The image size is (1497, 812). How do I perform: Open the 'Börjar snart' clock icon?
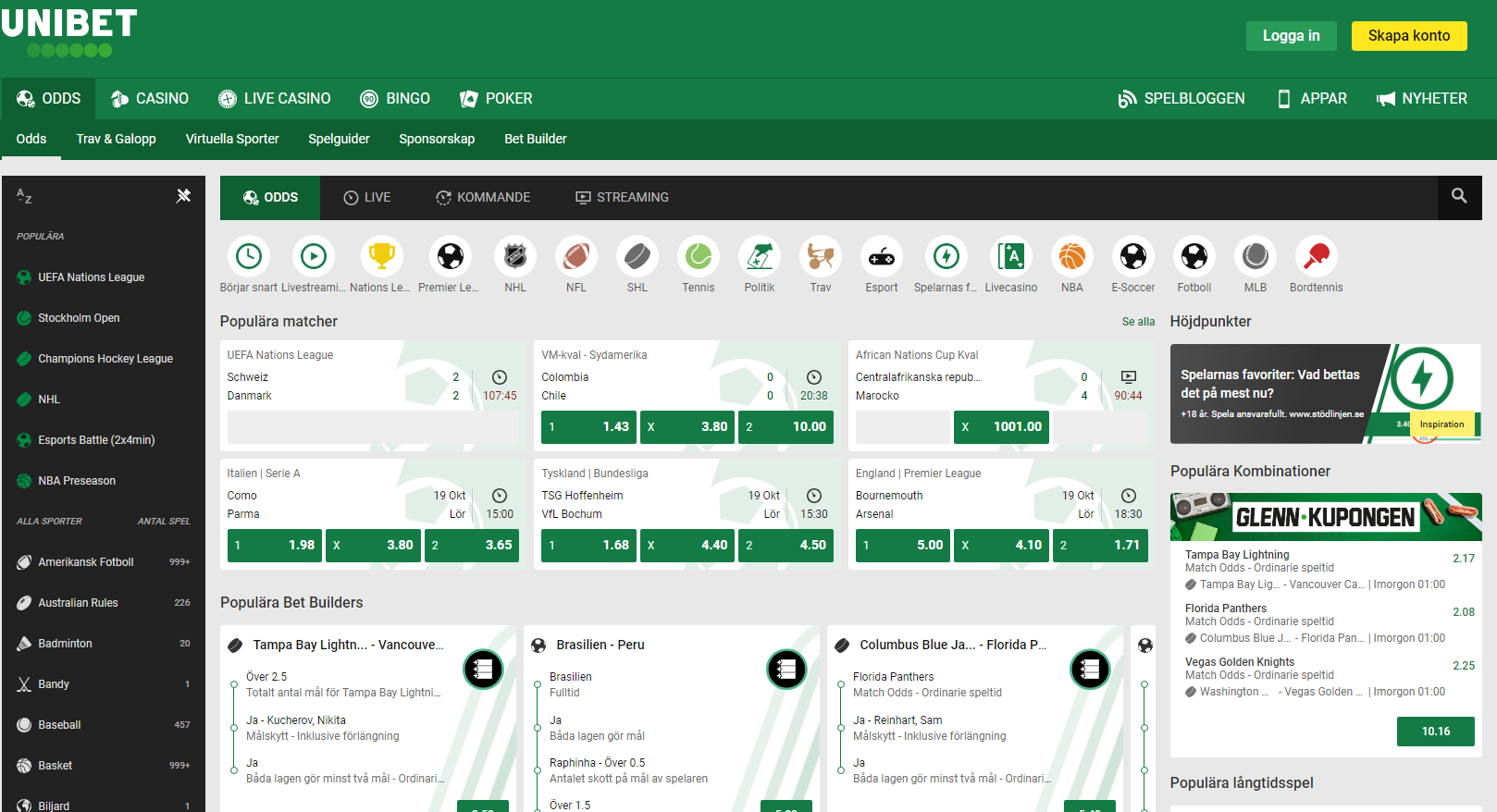pyautogui.click(x=249, y=256)
